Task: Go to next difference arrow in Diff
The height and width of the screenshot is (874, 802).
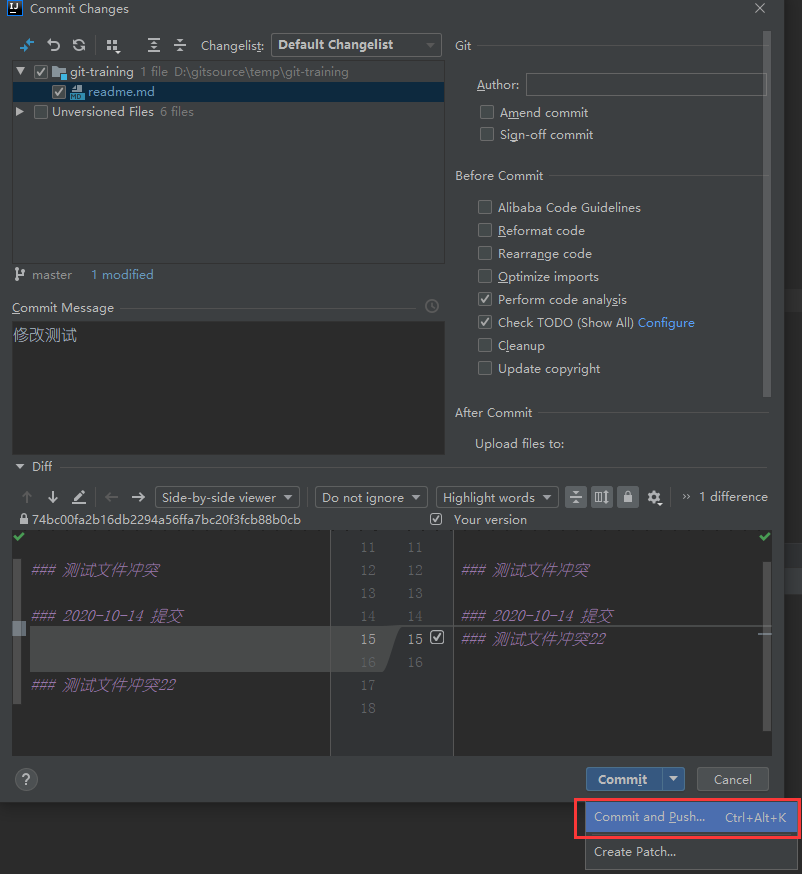Action: (x=53, y=497)
